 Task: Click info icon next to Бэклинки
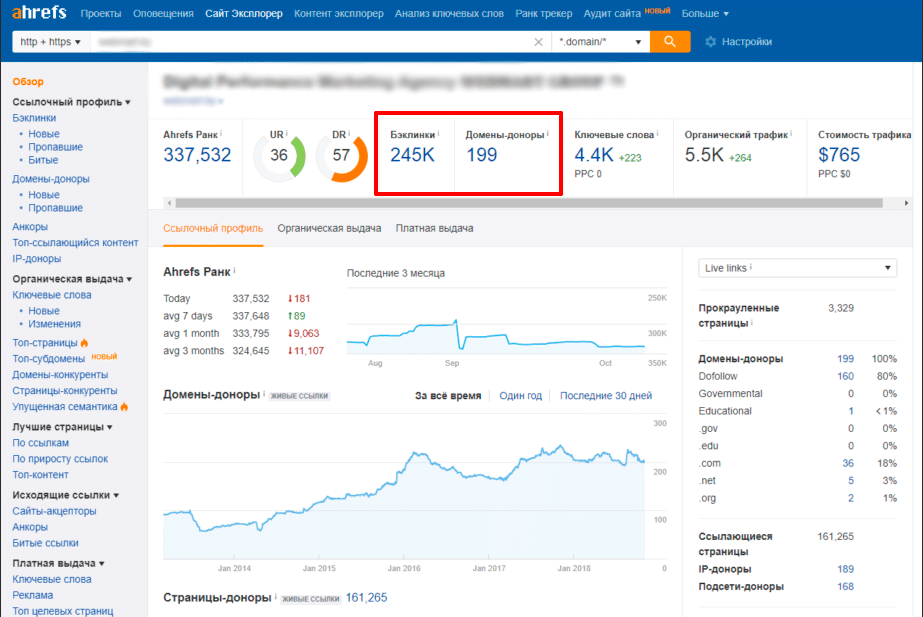pyautogui.click(x=438, y=134)
